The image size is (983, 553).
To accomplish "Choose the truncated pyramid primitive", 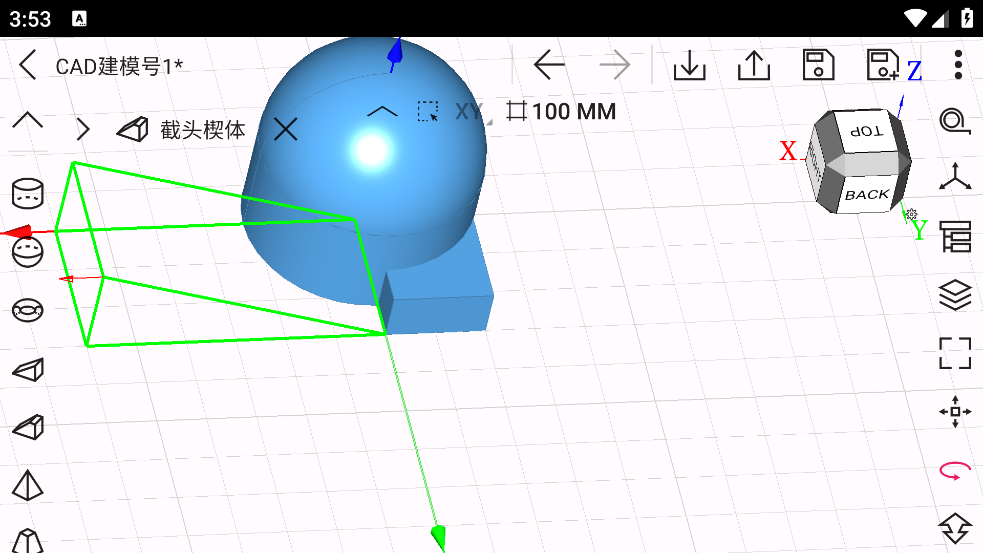I will coord(28,540).
